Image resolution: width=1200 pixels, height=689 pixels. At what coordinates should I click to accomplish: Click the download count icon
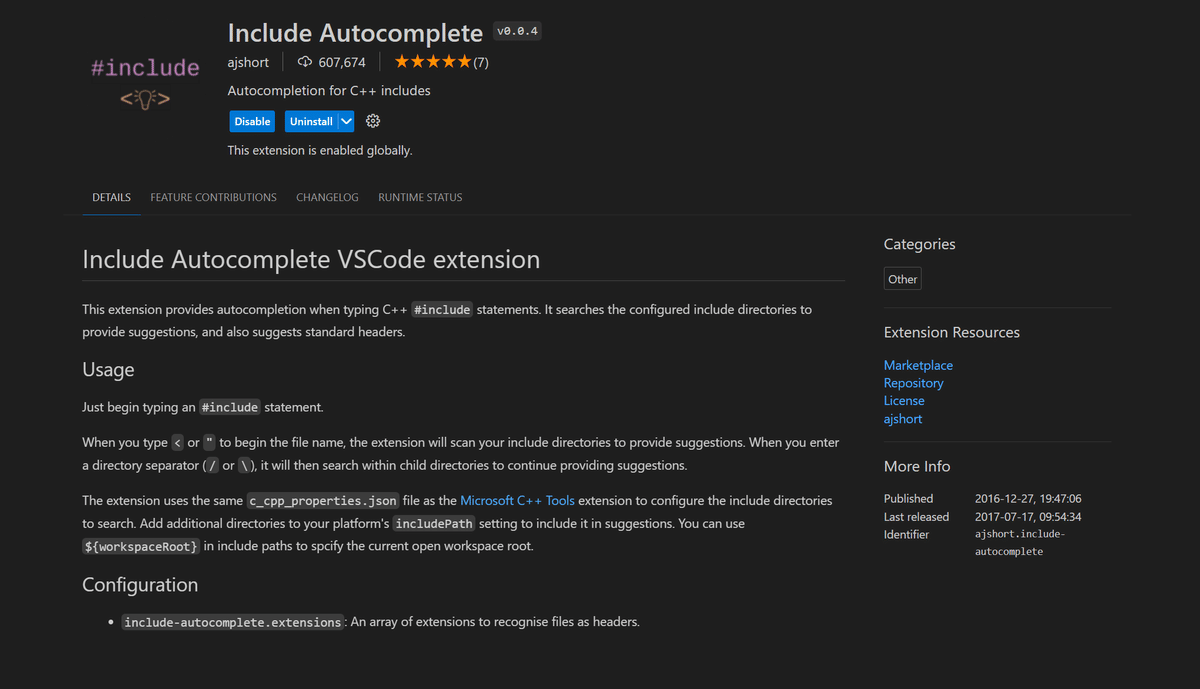(304, 61)
